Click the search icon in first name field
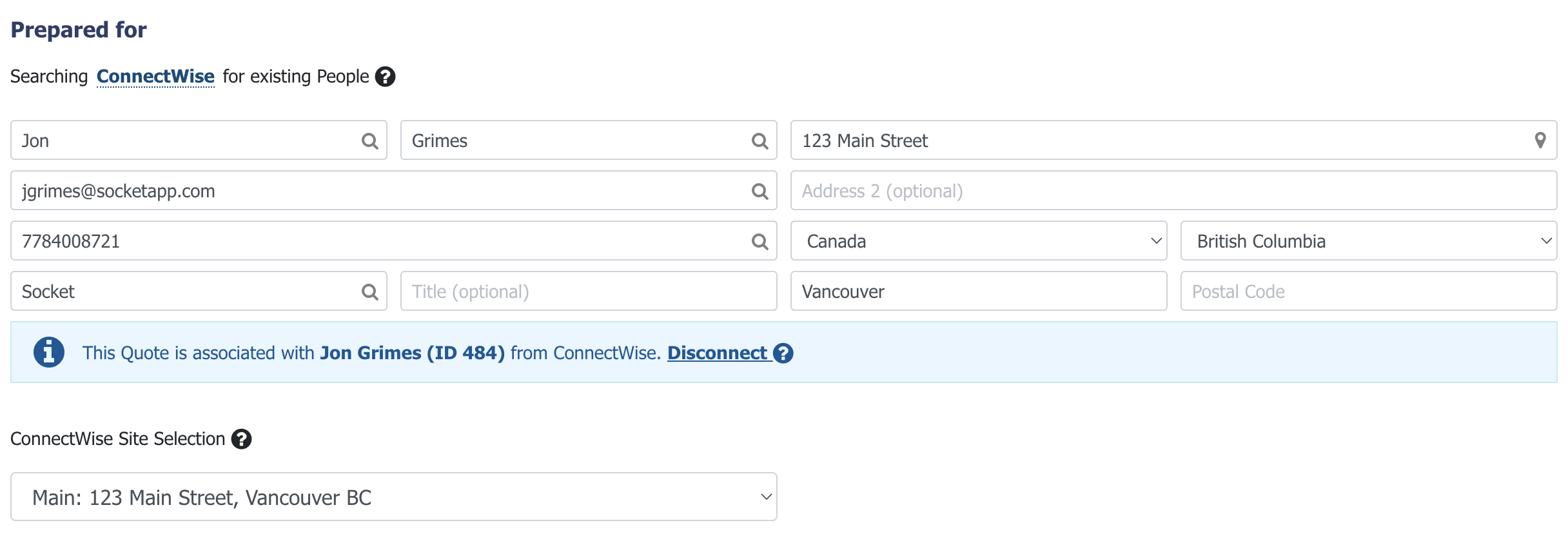This screenshot has width=1568, height=543. (369, 141)
